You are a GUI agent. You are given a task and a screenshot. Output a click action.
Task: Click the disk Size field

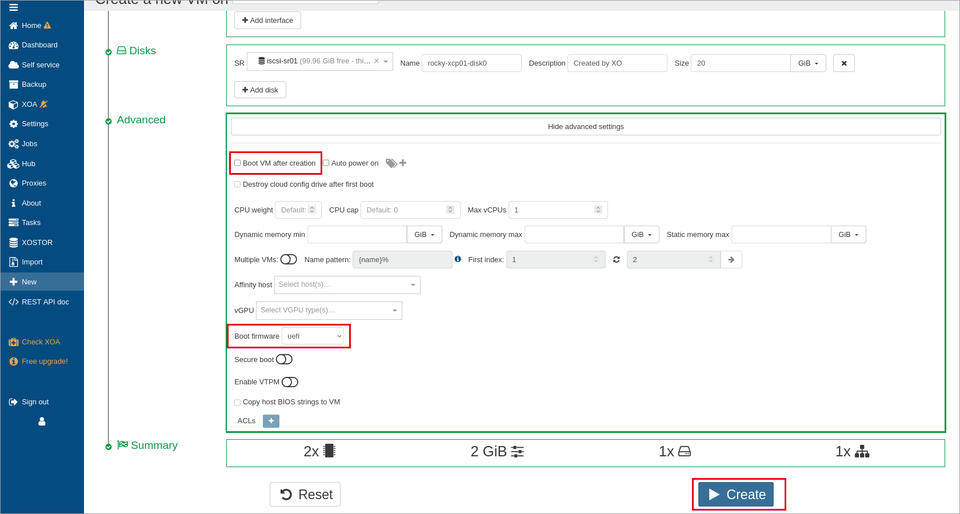(741, 63)
